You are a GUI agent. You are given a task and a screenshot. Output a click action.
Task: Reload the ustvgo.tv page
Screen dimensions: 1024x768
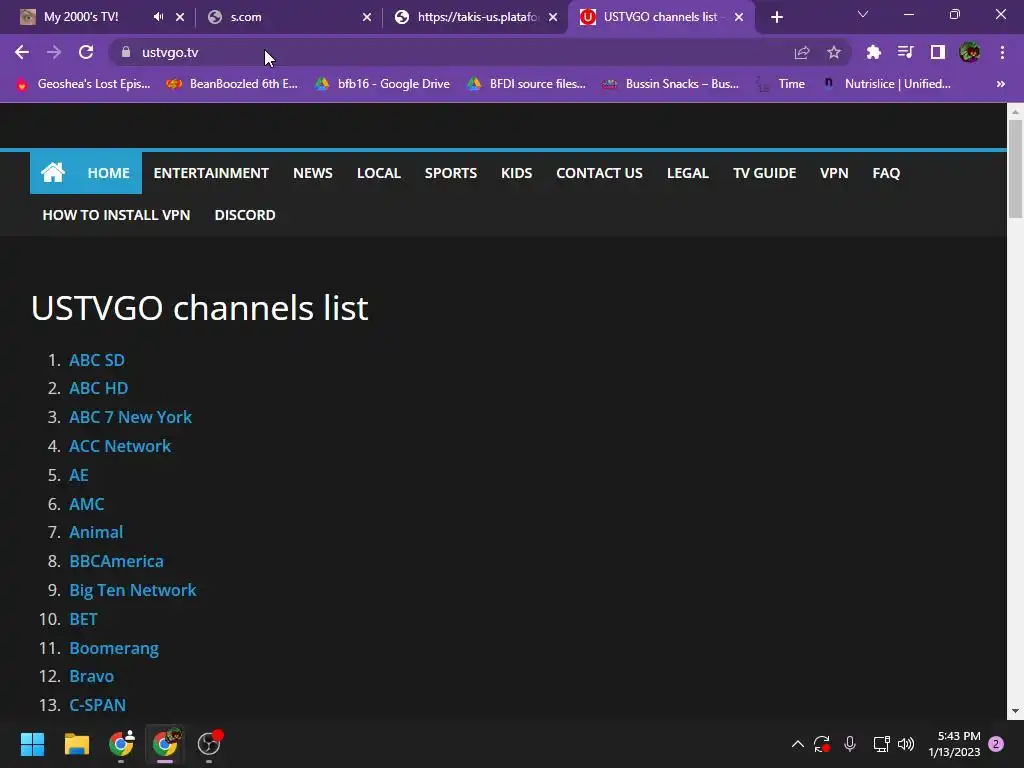[x=86, y=52]
